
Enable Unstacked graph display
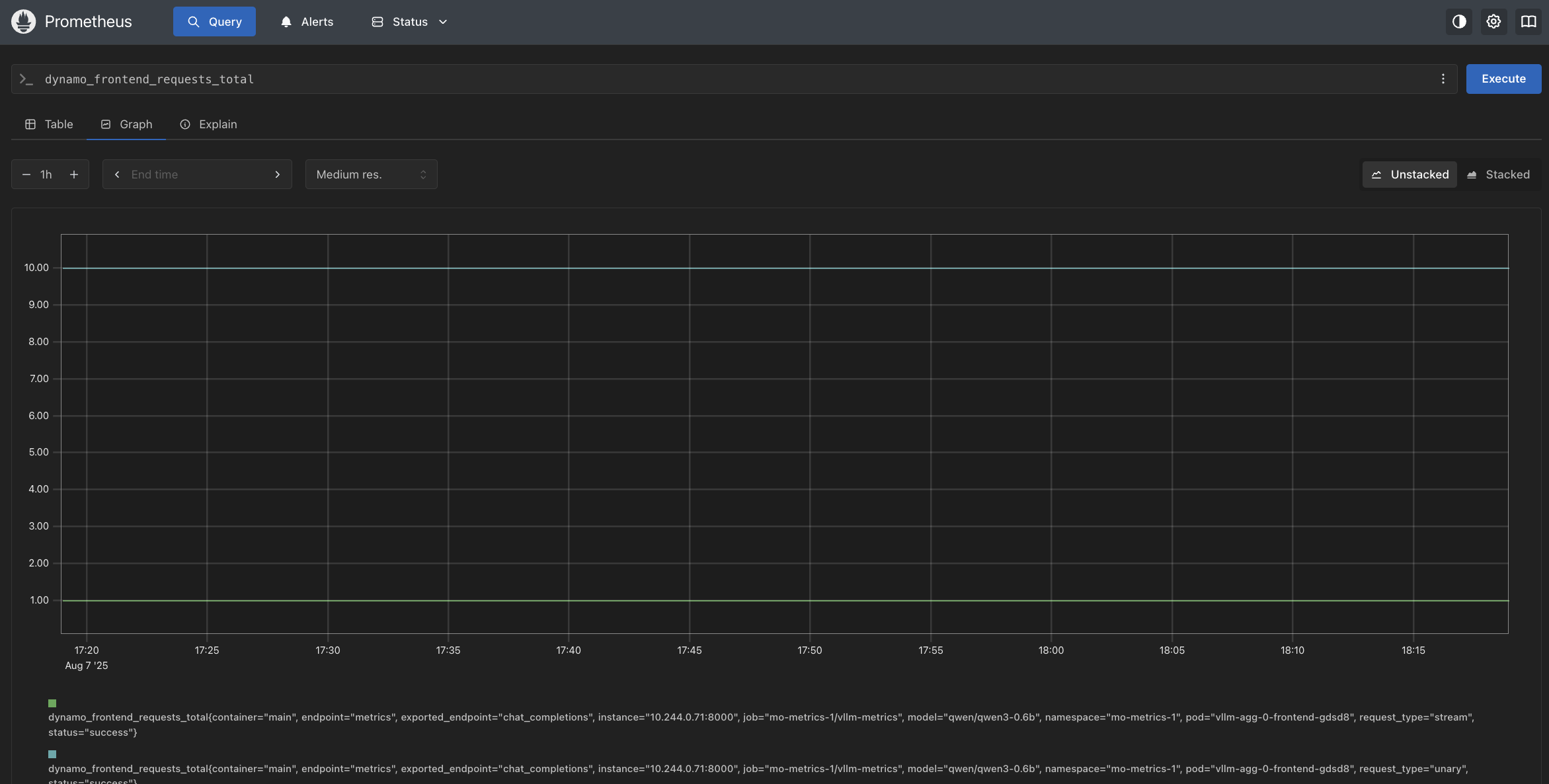(1409, 174)
